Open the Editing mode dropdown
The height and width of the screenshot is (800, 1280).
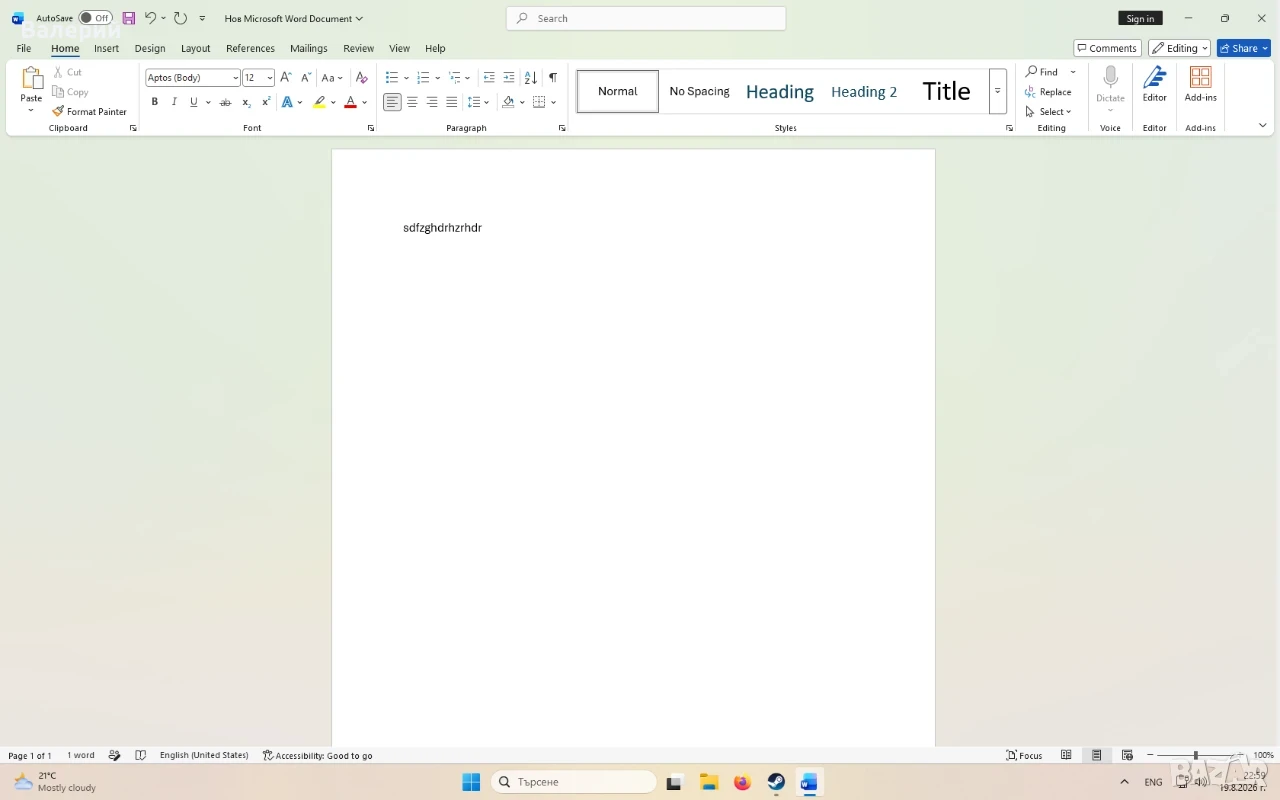[1180, 48]
